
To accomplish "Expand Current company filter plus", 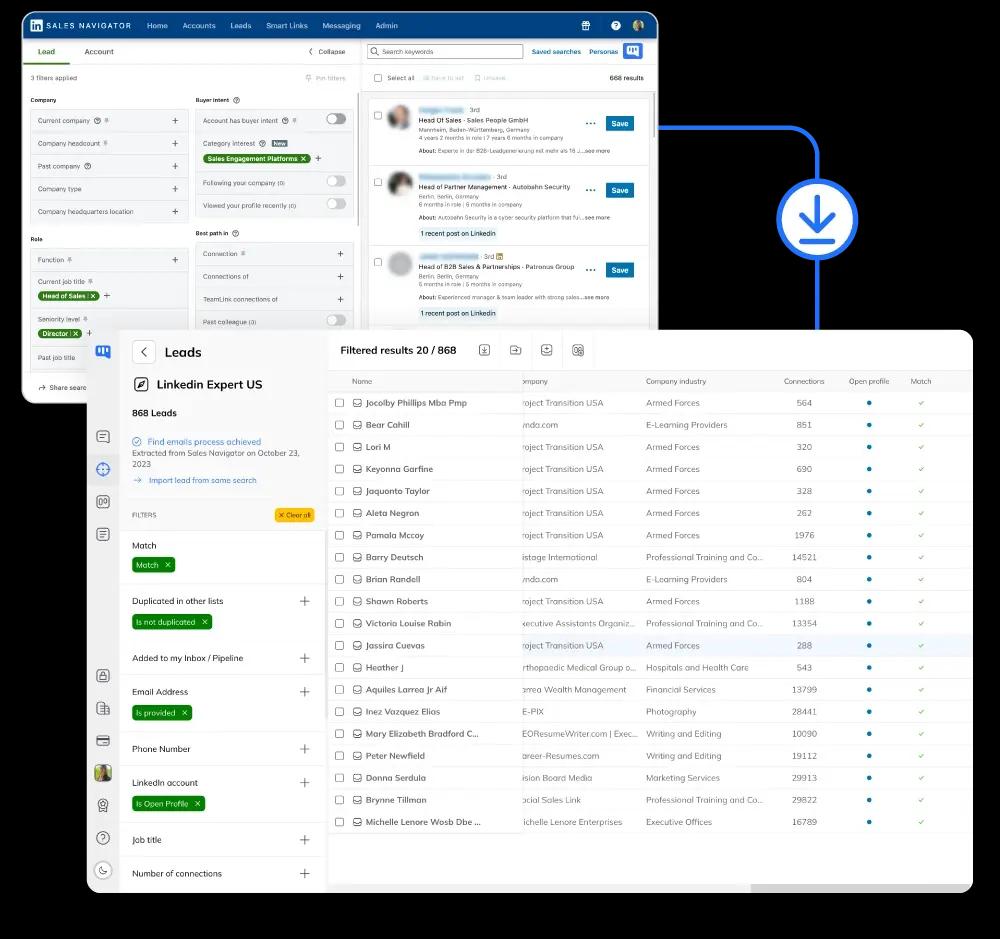I will [175, 121].
